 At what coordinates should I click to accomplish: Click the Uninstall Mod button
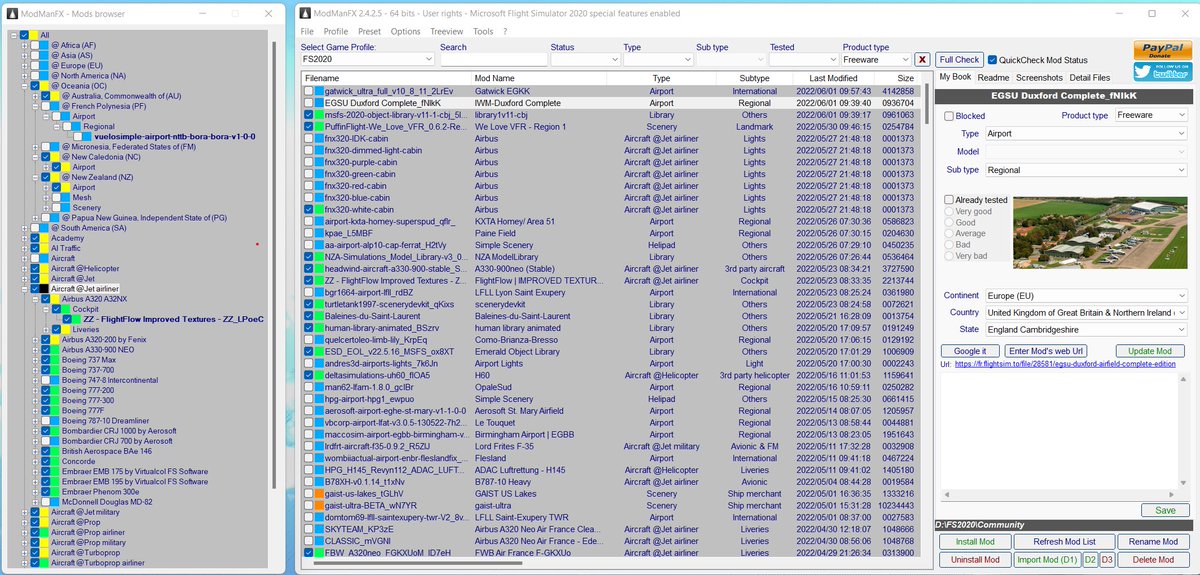[x=975, y=559]
